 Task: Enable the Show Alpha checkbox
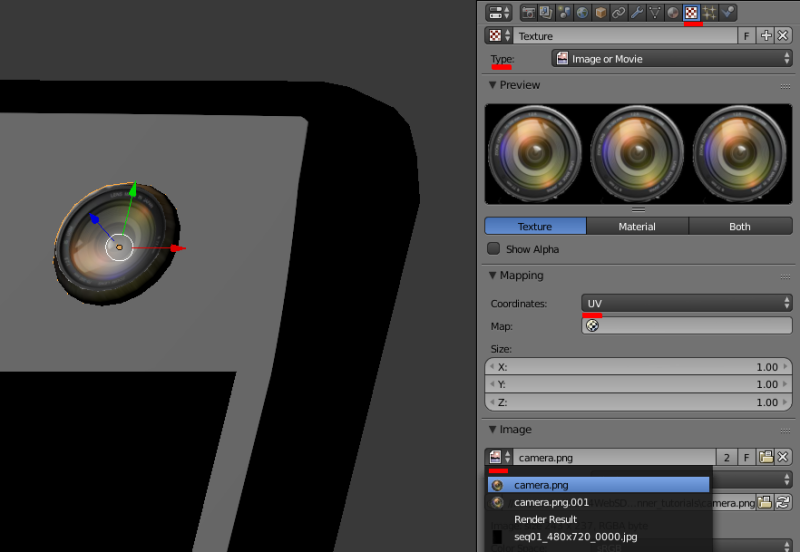tap(493, 249)
